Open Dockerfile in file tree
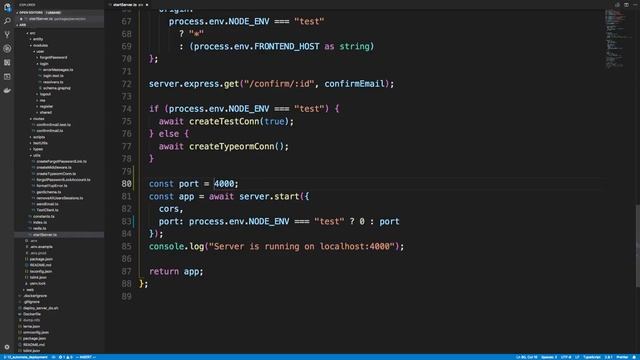The height and width of the screenshot is (360, 640). pos(32,314)
